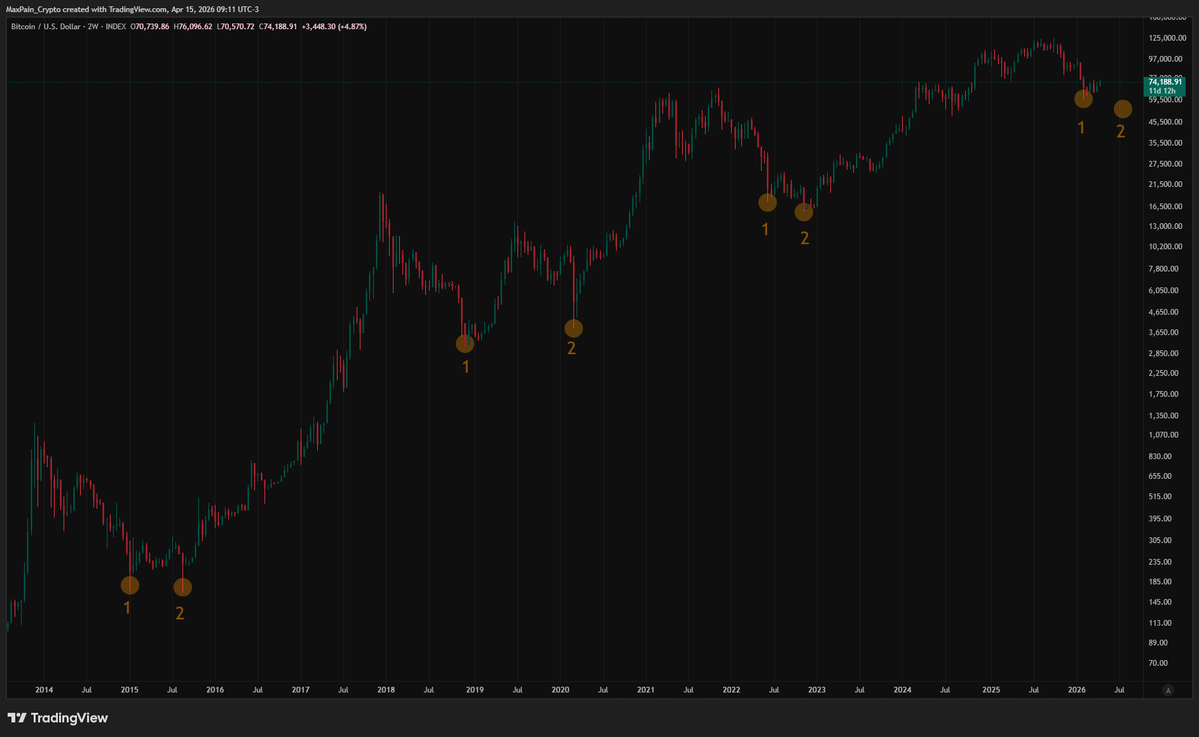Click the 2017 label on time axis
The width and height of the screenshot is (1199, 737).
click(301, 690)
